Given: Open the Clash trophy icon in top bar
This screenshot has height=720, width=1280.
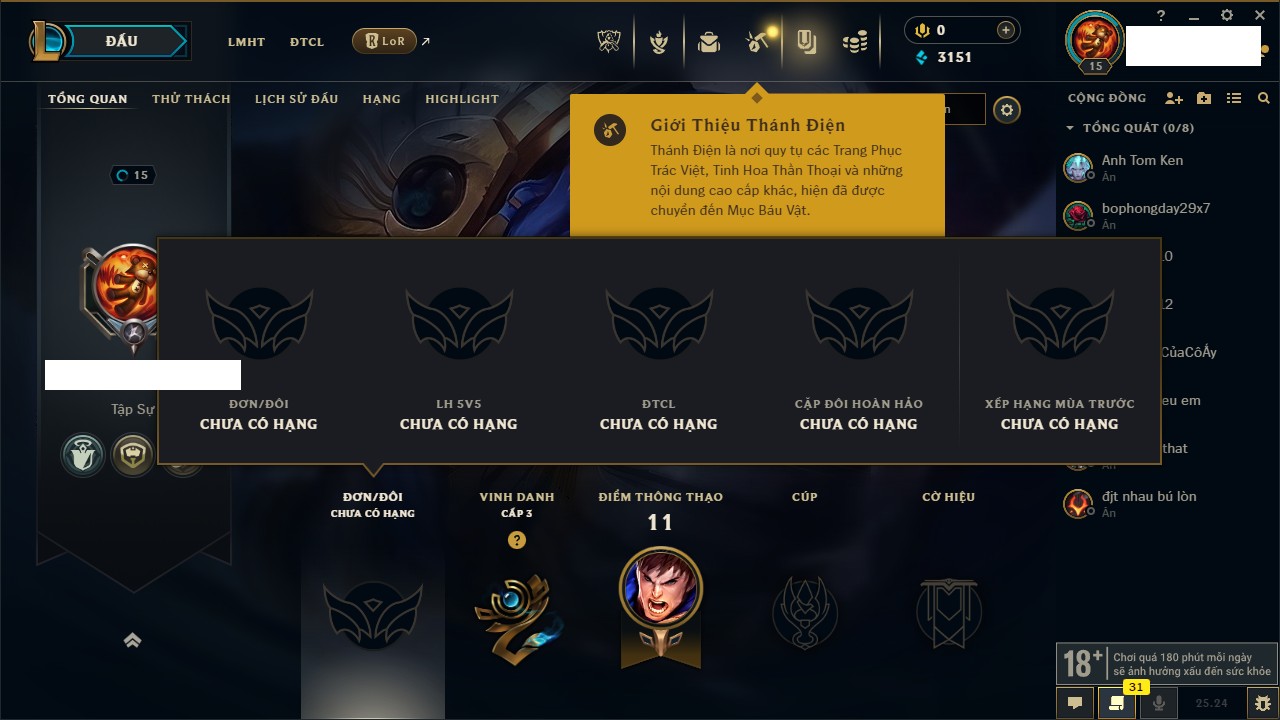Looking at the screenshot, I should 608,42.
